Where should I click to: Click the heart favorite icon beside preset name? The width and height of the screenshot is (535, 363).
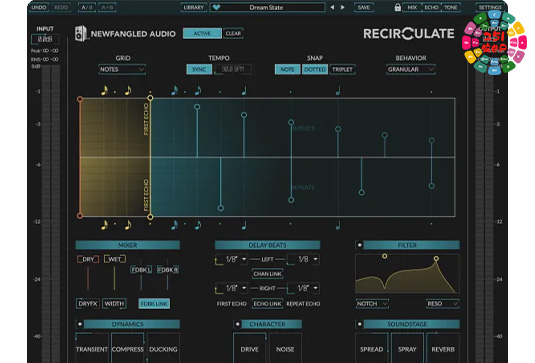tap(216, 7)
